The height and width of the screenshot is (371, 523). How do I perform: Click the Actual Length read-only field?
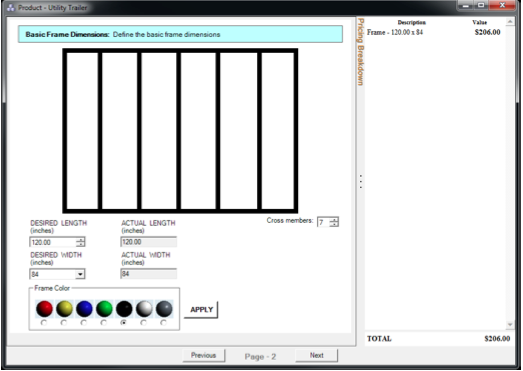pyautogui.click(x=148, y=242)
